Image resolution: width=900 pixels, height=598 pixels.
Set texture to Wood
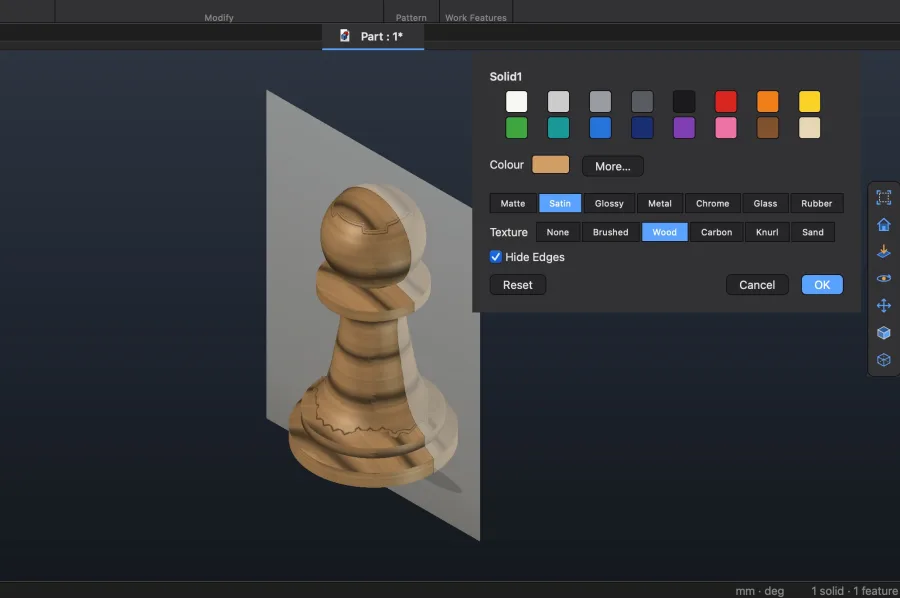click(664, 232)
